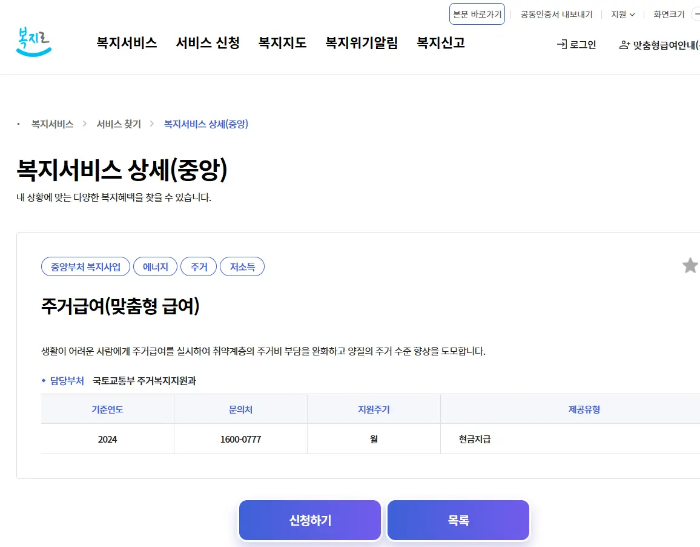Click the 문의처 column header
This screenshot has width=700, height=547.
(x=241, y=409)
